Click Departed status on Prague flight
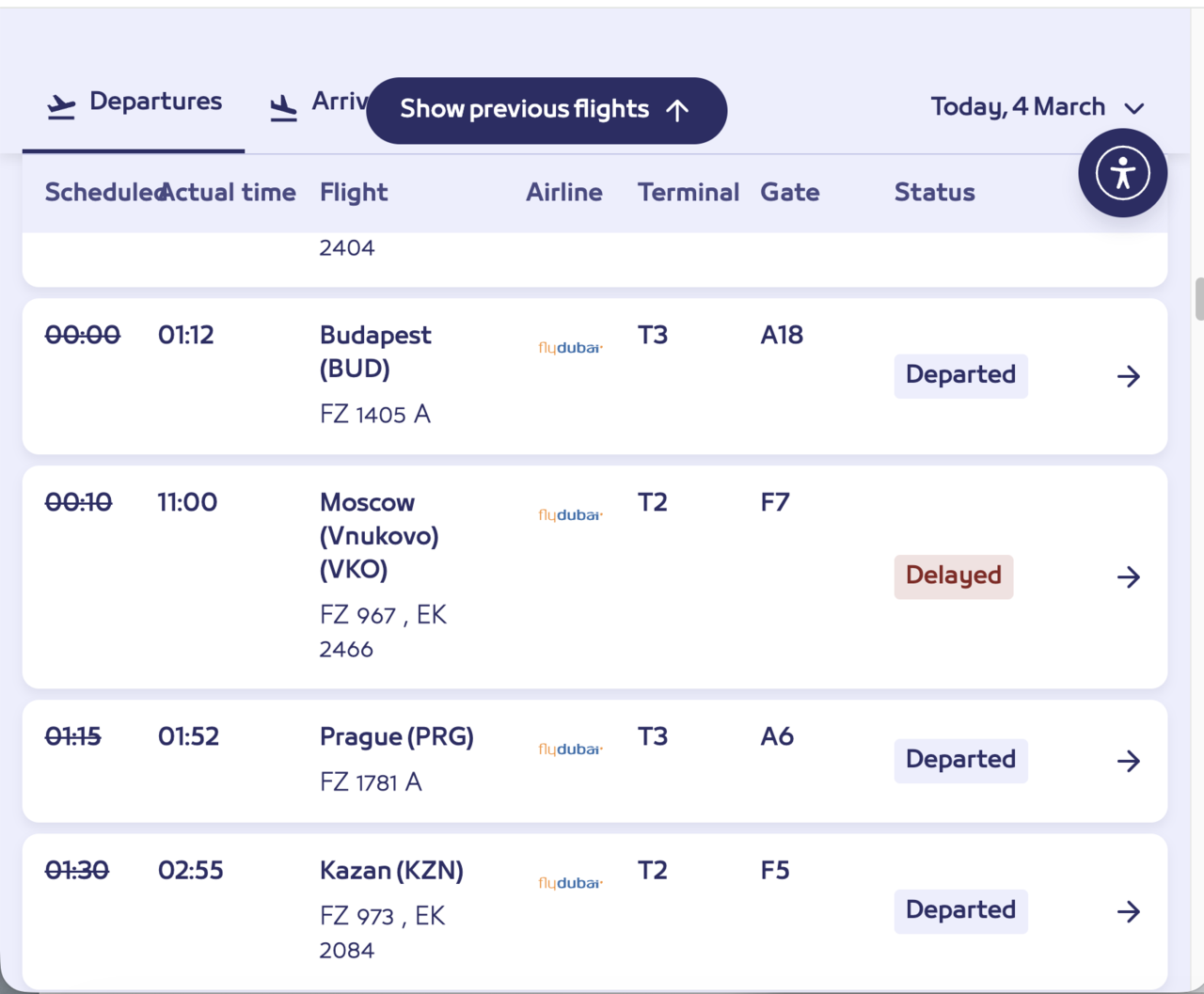 (x=960, y=760)
